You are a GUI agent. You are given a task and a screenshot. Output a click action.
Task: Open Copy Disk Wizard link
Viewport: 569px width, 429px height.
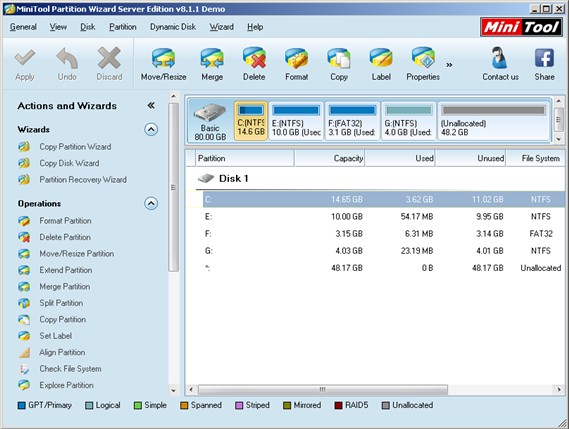(69, 163)
